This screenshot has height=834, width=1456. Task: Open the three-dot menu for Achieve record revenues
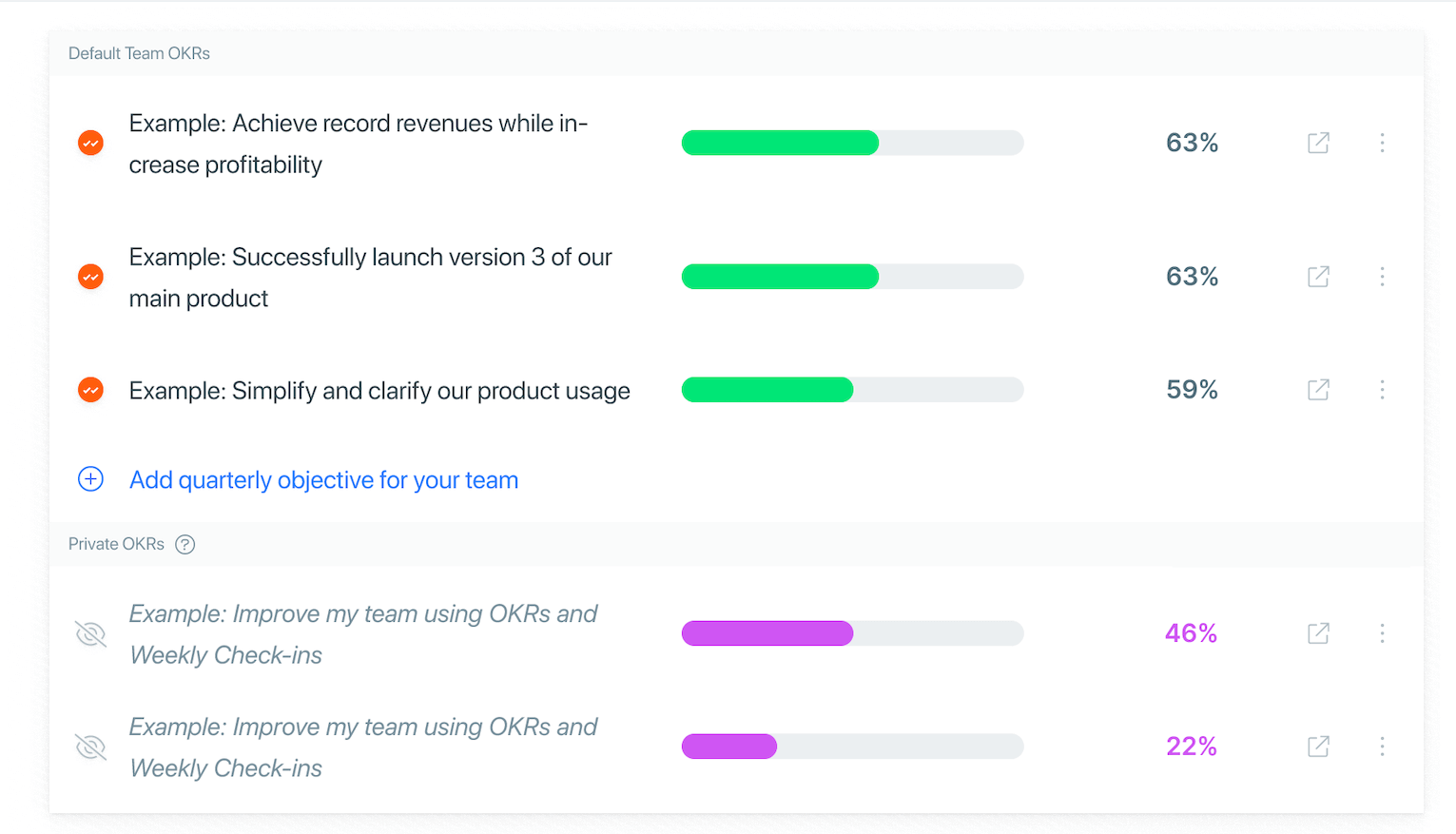pos(1382,143)
